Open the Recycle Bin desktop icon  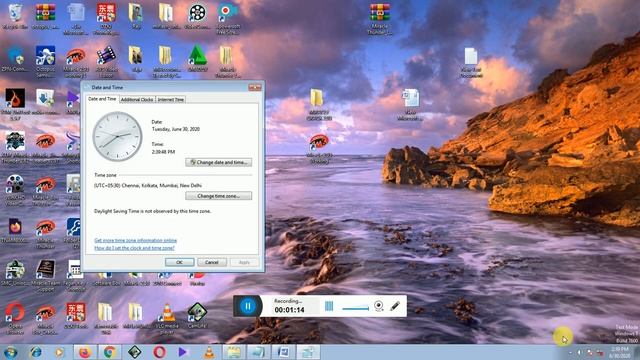click(15, 16)
